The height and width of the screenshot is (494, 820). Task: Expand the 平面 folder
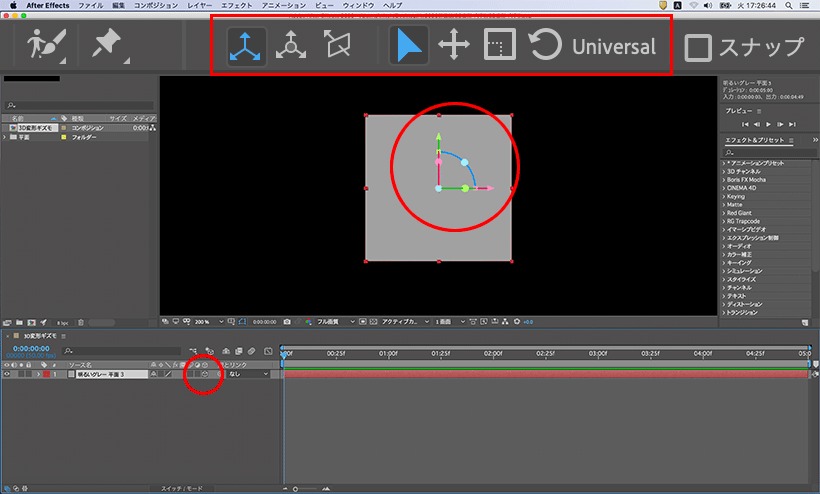5,137
